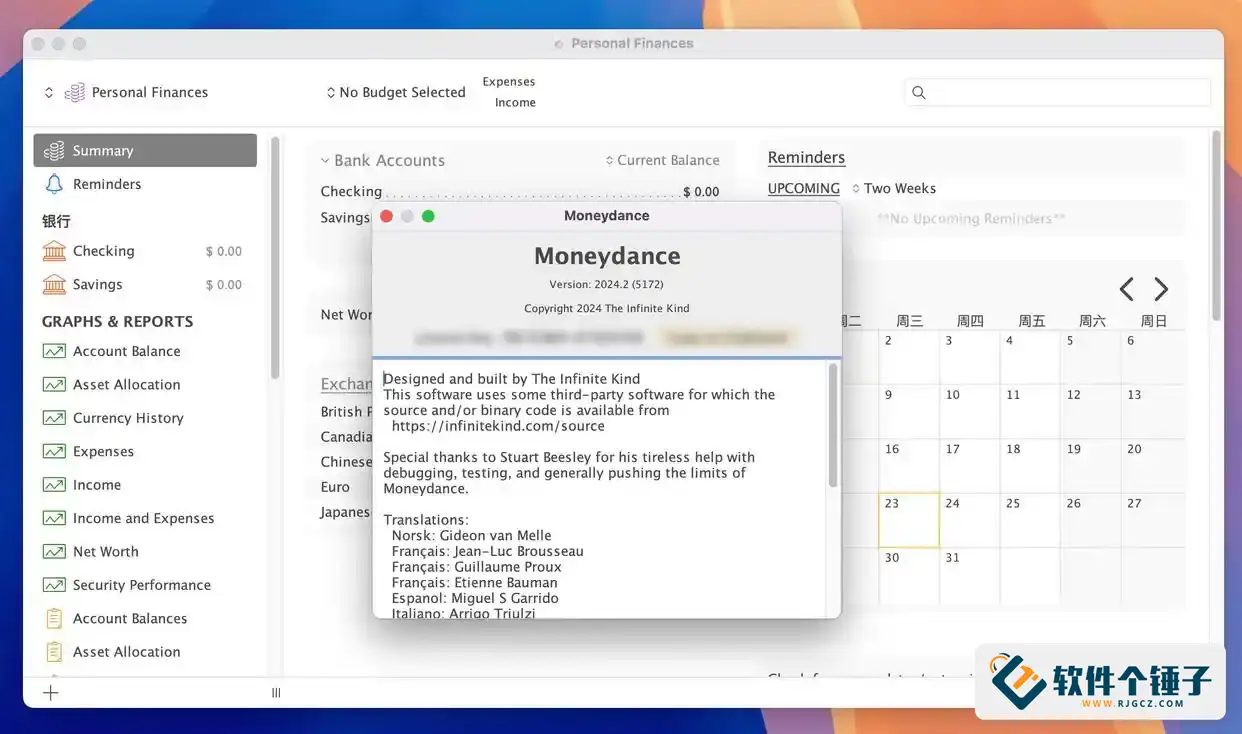
Task: Click the Reminders heading link
Action: 806,157
